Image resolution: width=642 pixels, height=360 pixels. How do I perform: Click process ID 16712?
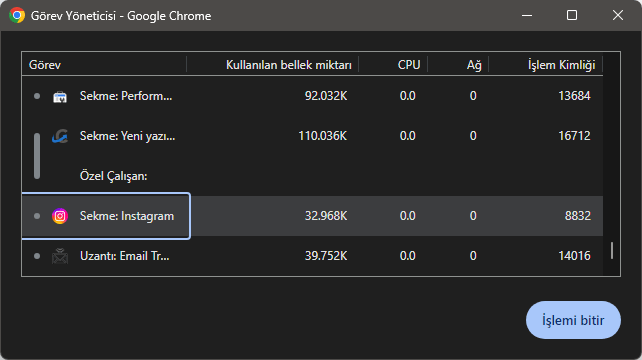click(x=574, y=136)
